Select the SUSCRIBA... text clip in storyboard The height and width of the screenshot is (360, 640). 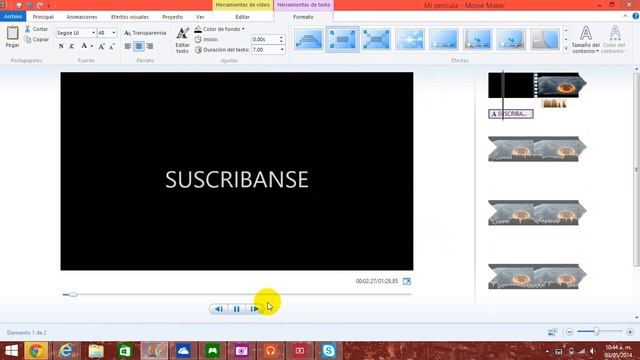[511, 114]
